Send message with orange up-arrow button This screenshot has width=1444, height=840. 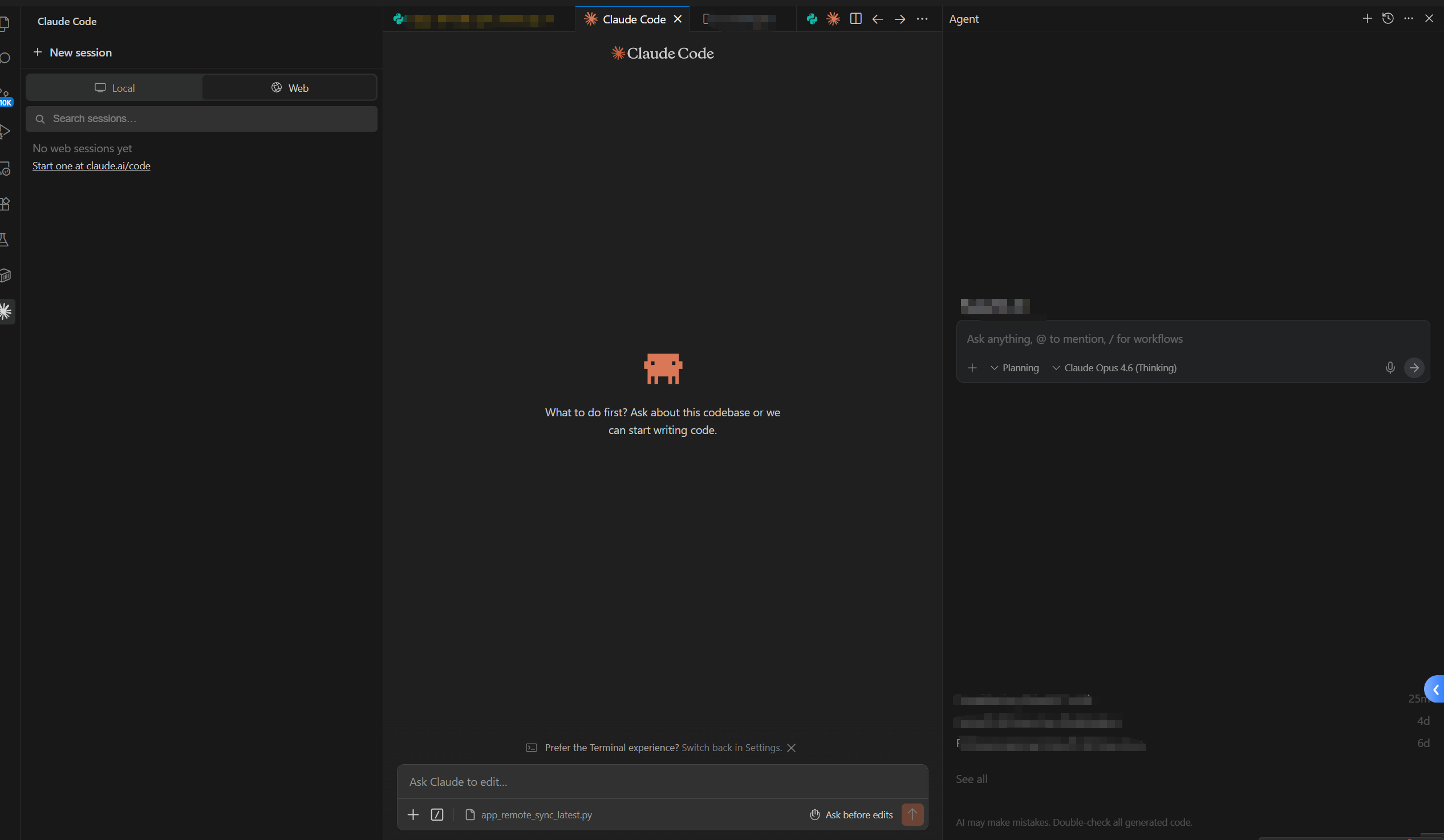[912, 814]
